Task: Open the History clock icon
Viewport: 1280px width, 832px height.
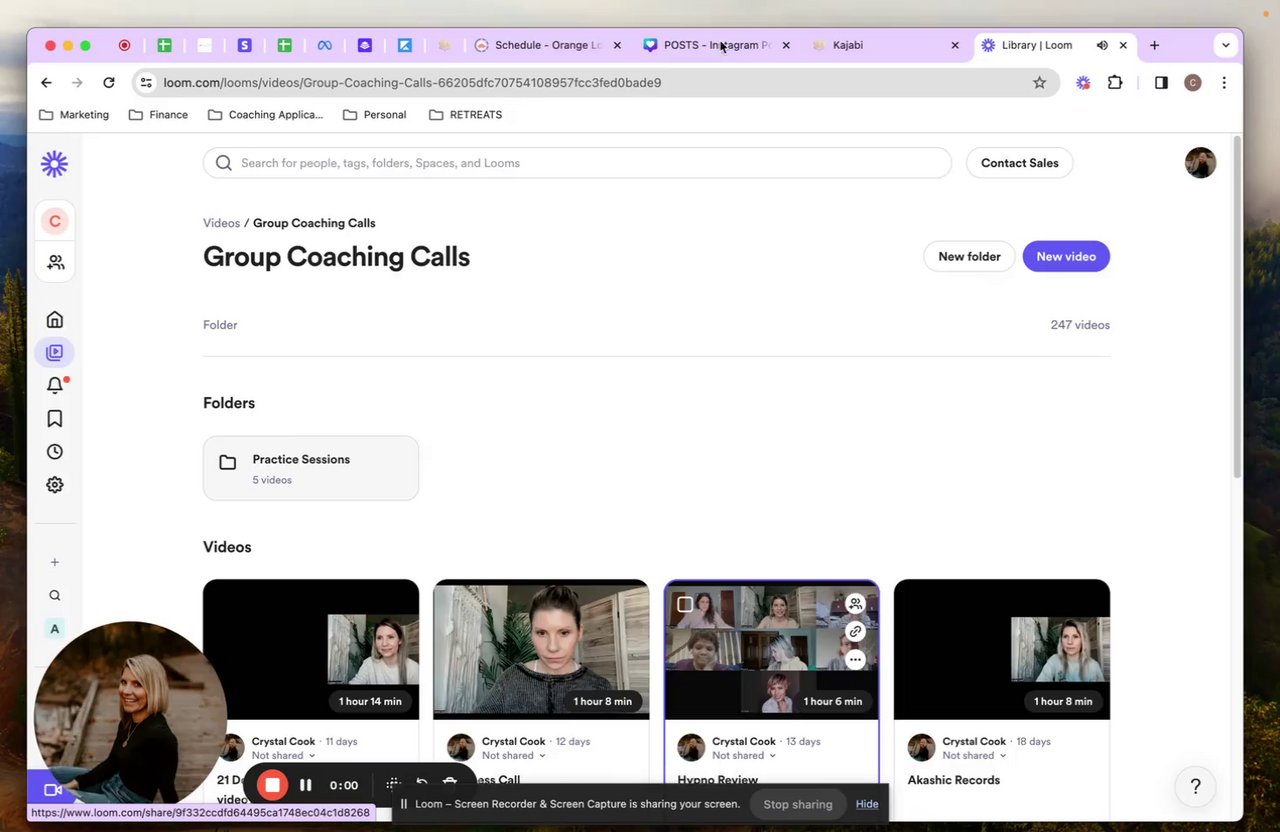Action: (55, 452)
